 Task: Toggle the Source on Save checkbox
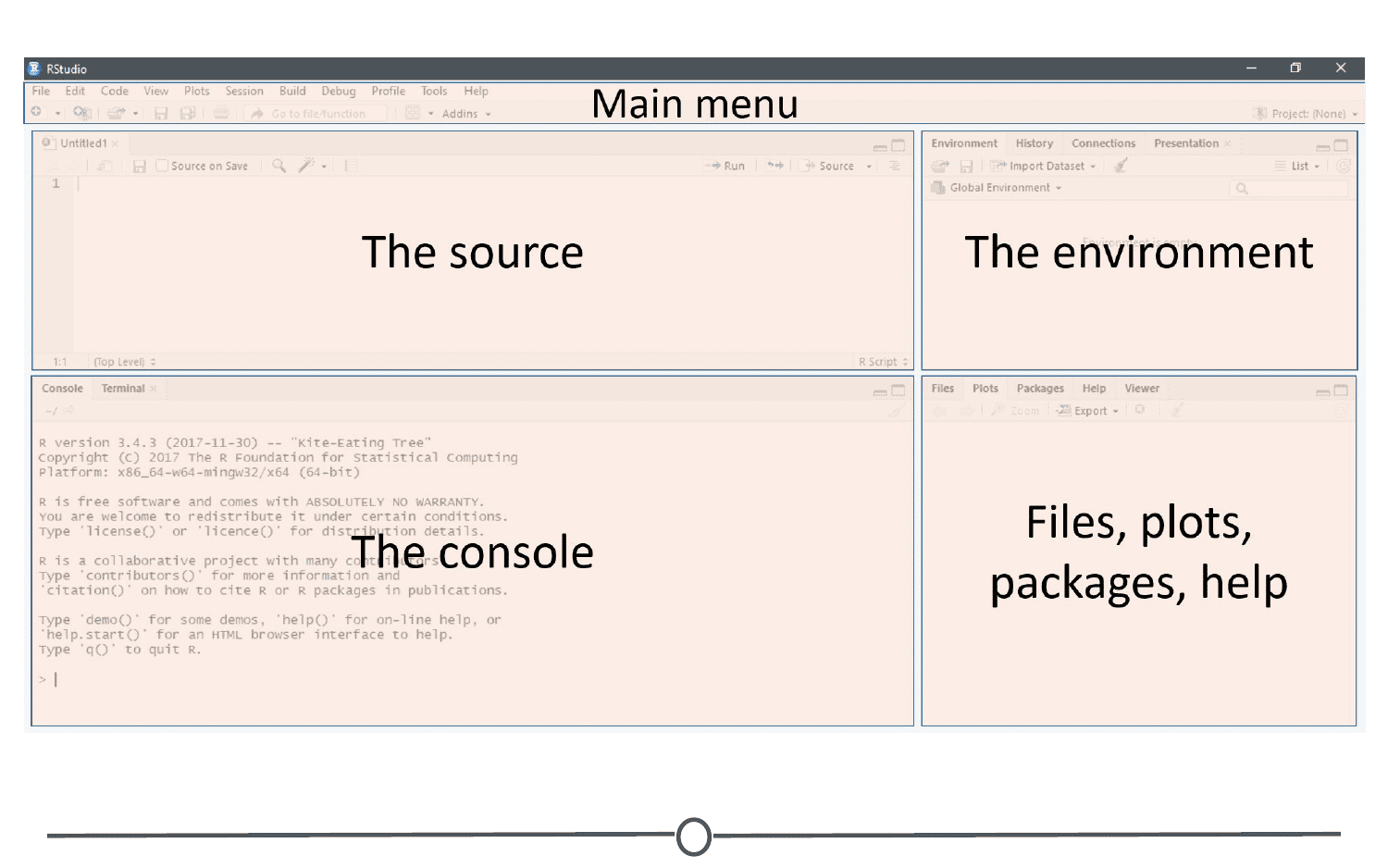(x=162, y=166)
